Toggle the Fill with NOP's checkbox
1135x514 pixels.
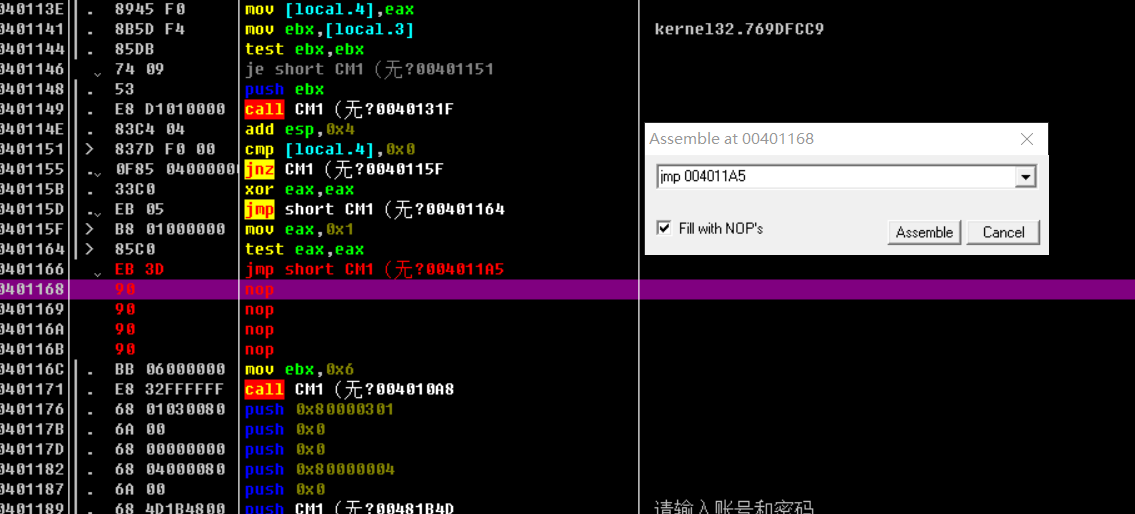pyautogui.click(x=664, y=228)
